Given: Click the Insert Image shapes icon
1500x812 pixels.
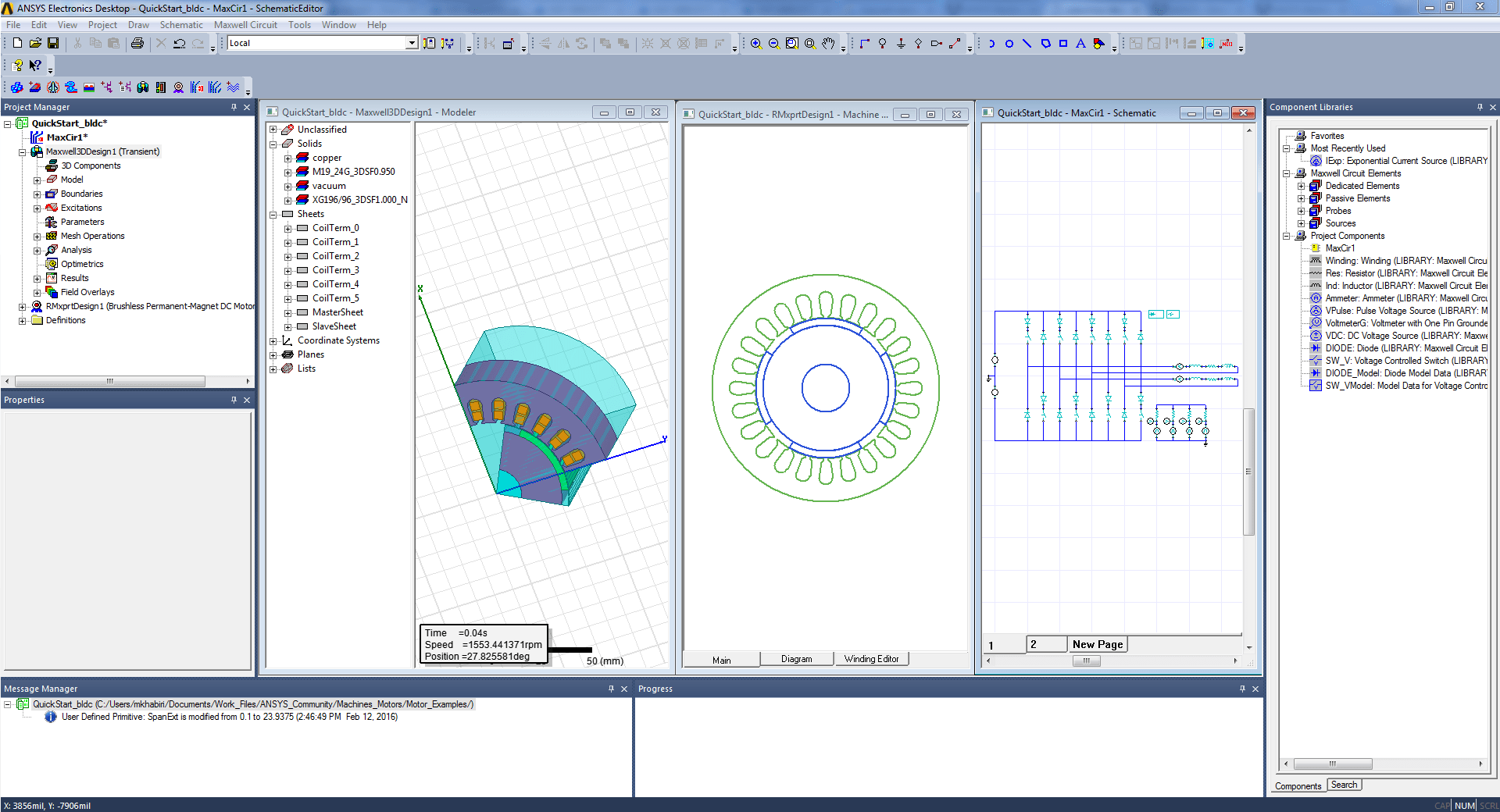Looking at the screenshot, I should pos(1099,44).
